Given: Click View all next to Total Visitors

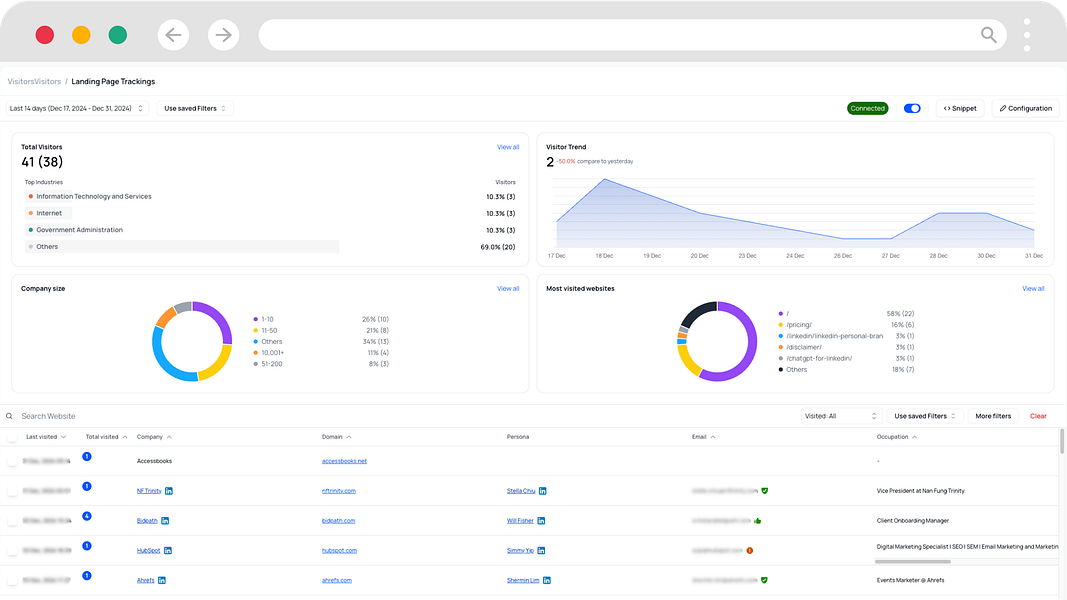Looking at the screenshot, I should point(508,146).
